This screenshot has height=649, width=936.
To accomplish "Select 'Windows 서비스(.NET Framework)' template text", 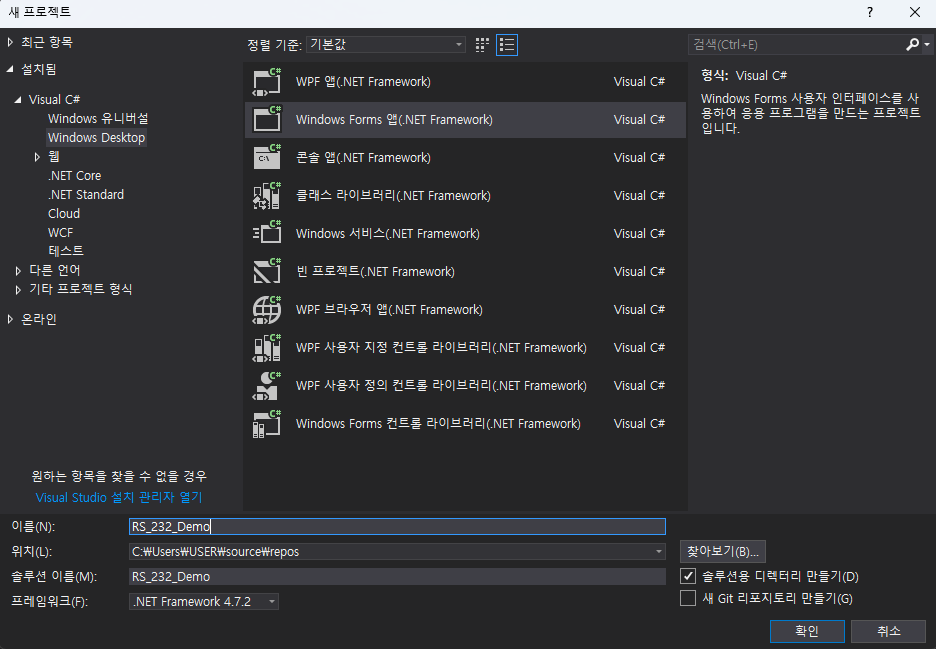I will tap(387, 233).
